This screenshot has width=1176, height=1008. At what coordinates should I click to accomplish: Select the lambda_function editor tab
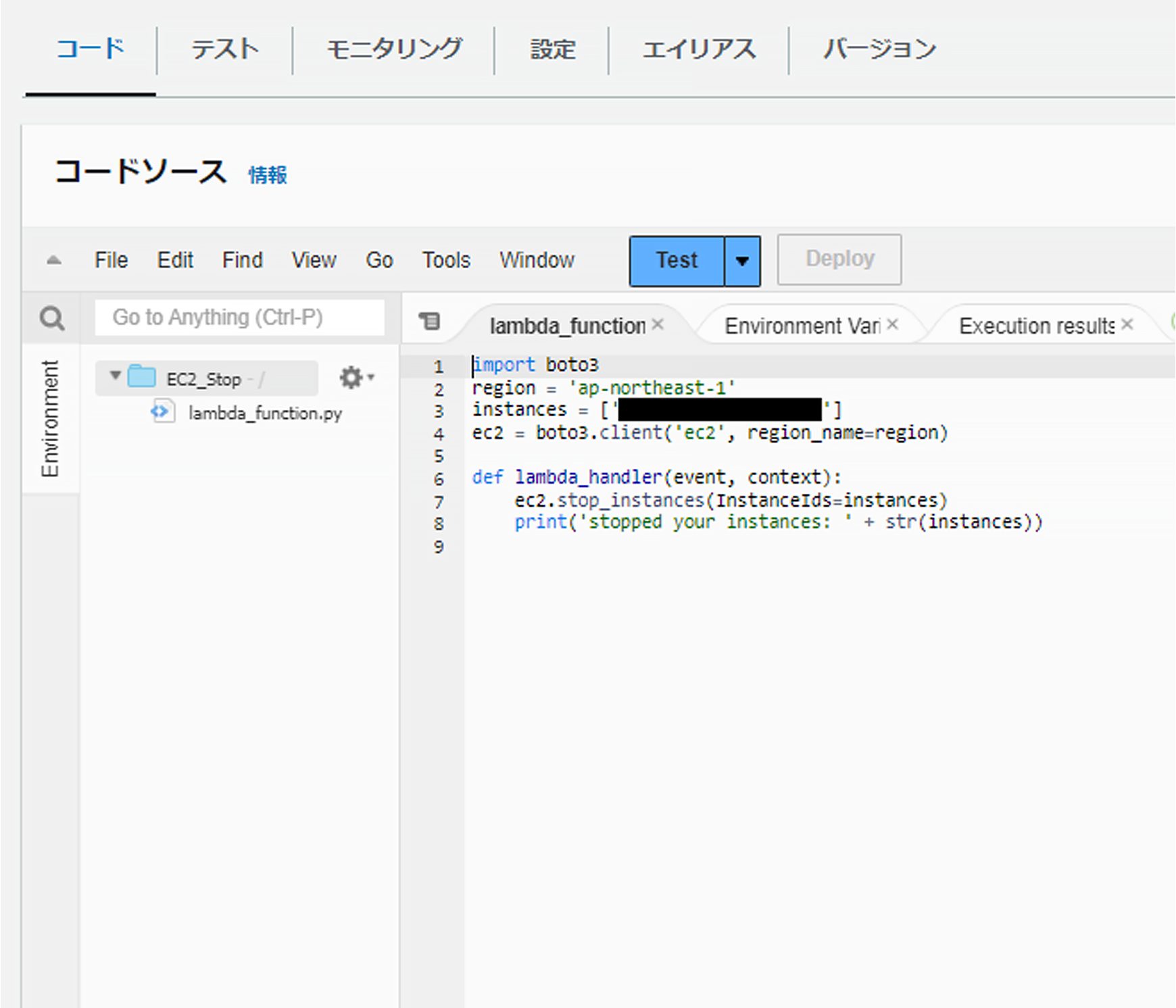tap(568, 326)
